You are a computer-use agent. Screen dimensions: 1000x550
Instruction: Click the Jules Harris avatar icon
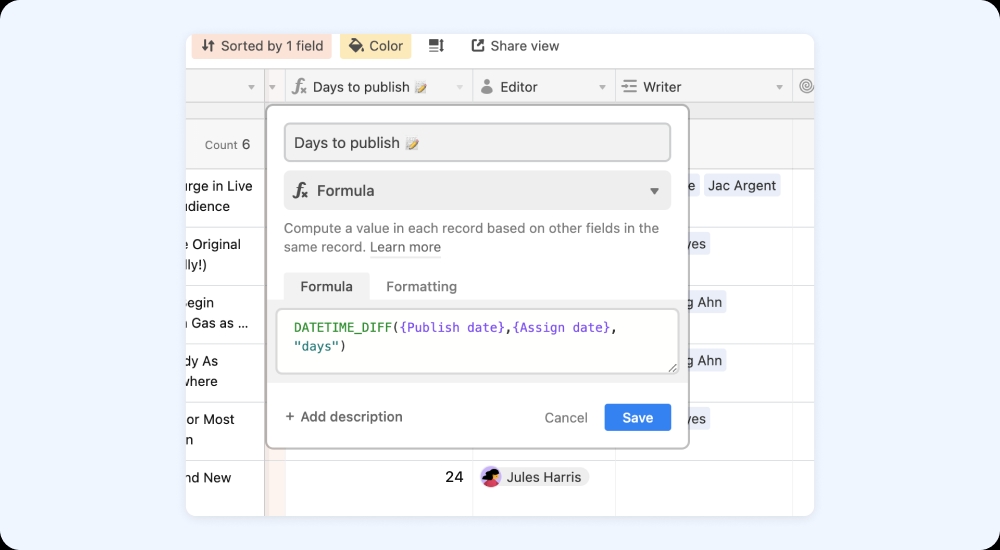[x=490, y=477]
